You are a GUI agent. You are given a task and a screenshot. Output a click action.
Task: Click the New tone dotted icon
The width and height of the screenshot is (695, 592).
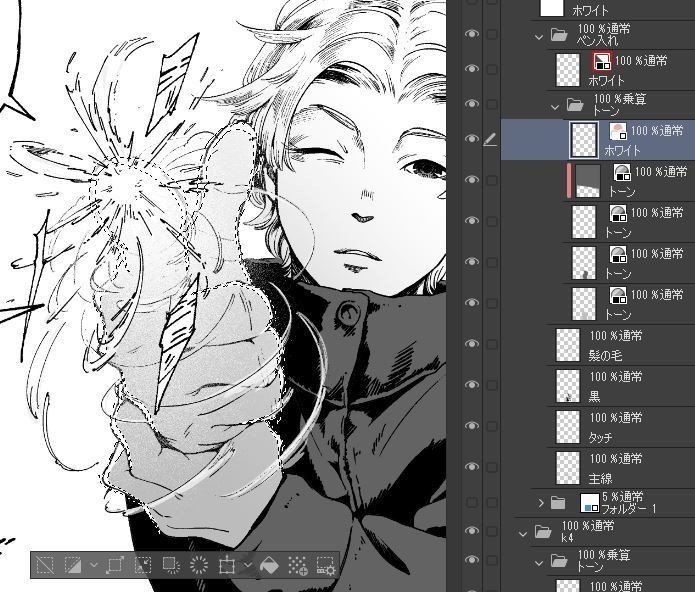(x=298, y=565)
